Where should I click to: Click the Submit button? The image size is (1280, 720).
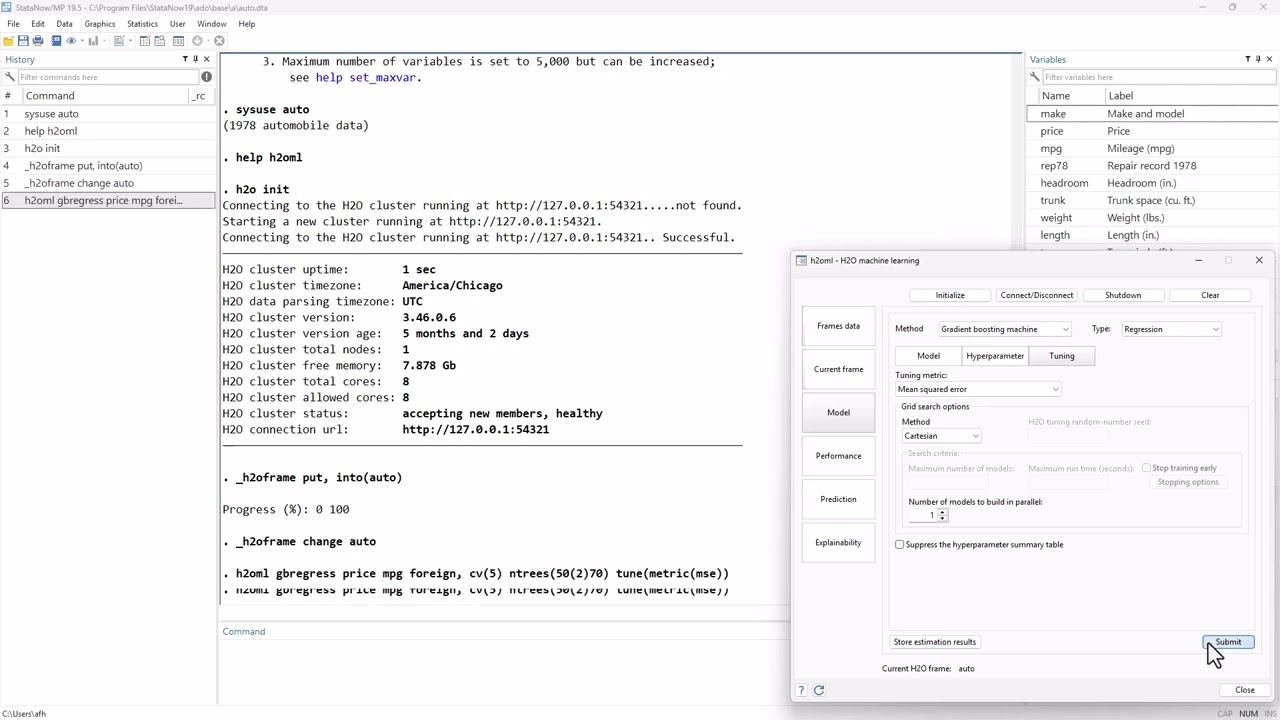point(1228,642)
